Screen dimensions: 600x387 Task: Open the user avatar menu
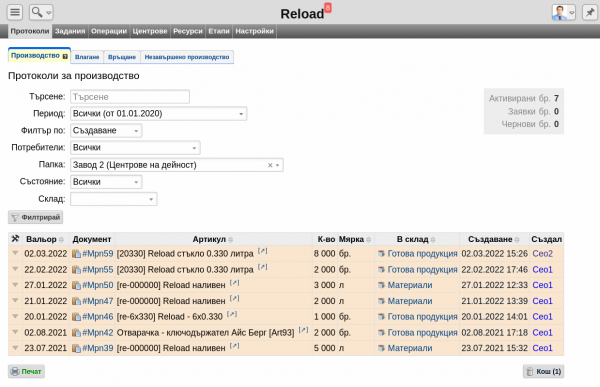[x=563, y=12]
